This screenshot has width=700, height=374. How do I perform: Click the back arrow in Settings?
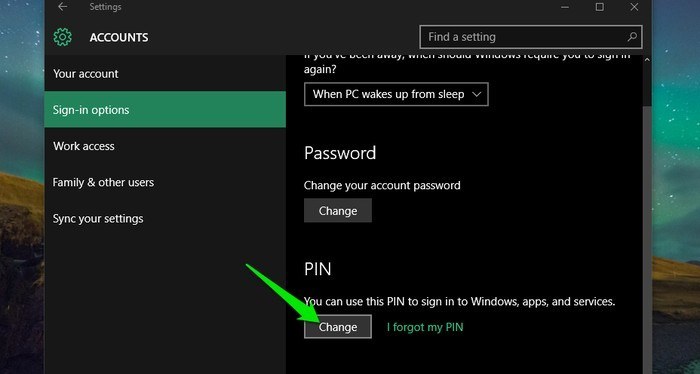[62, 7]
